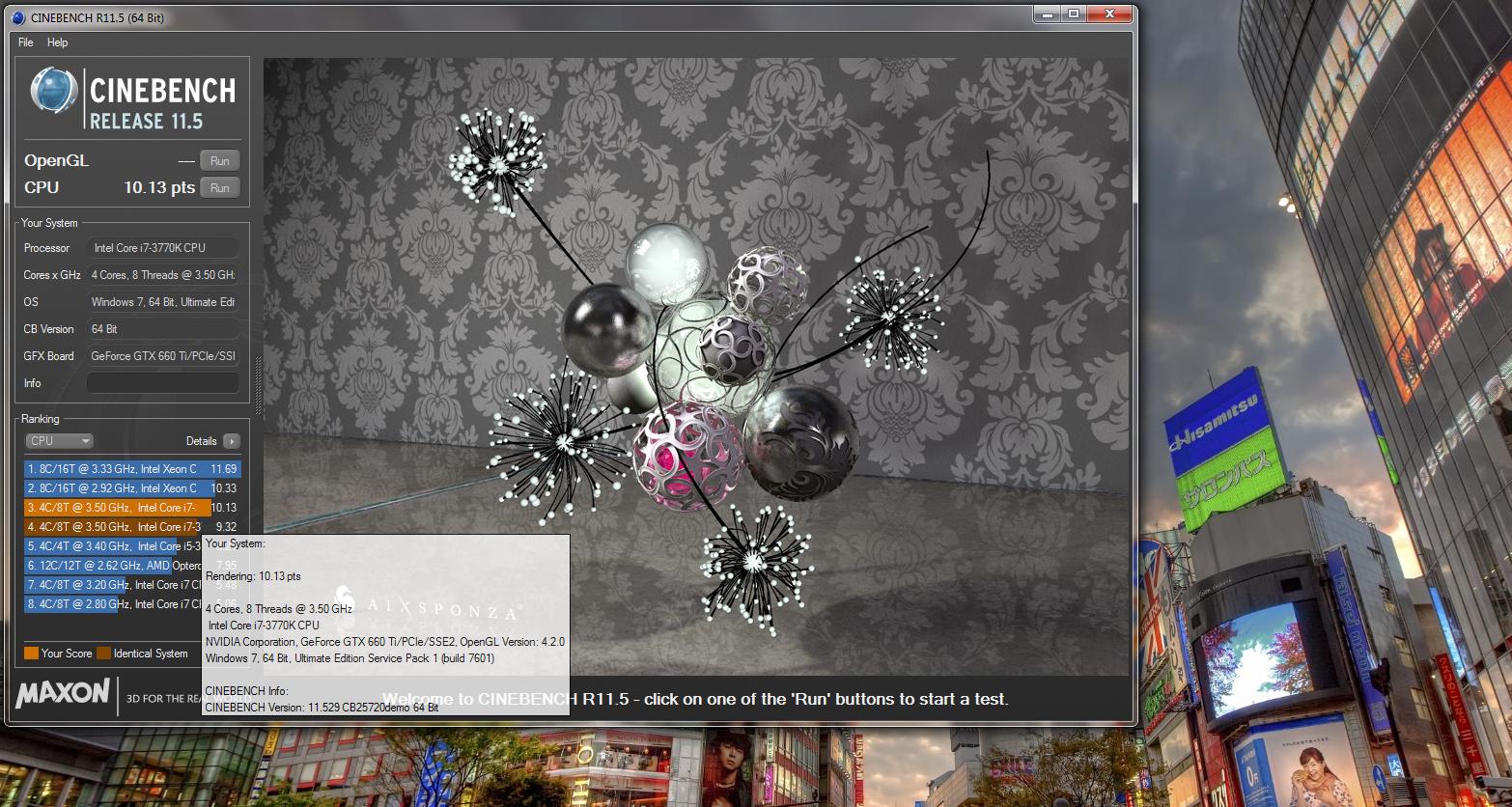Run the OpenGL benchmark test
This screenshot has height=807, width=1512.
(219, 161)
